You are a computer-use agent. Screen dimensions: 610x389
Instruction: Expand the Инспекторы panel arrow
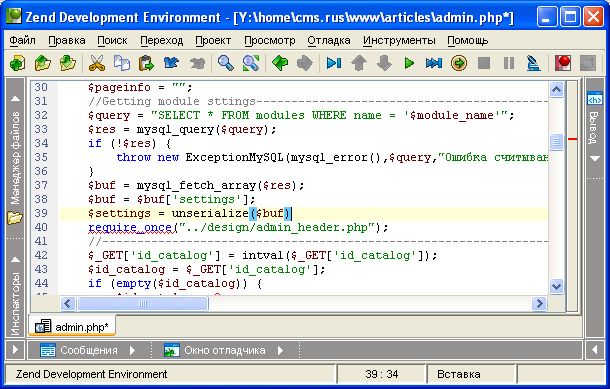point(15,259)
